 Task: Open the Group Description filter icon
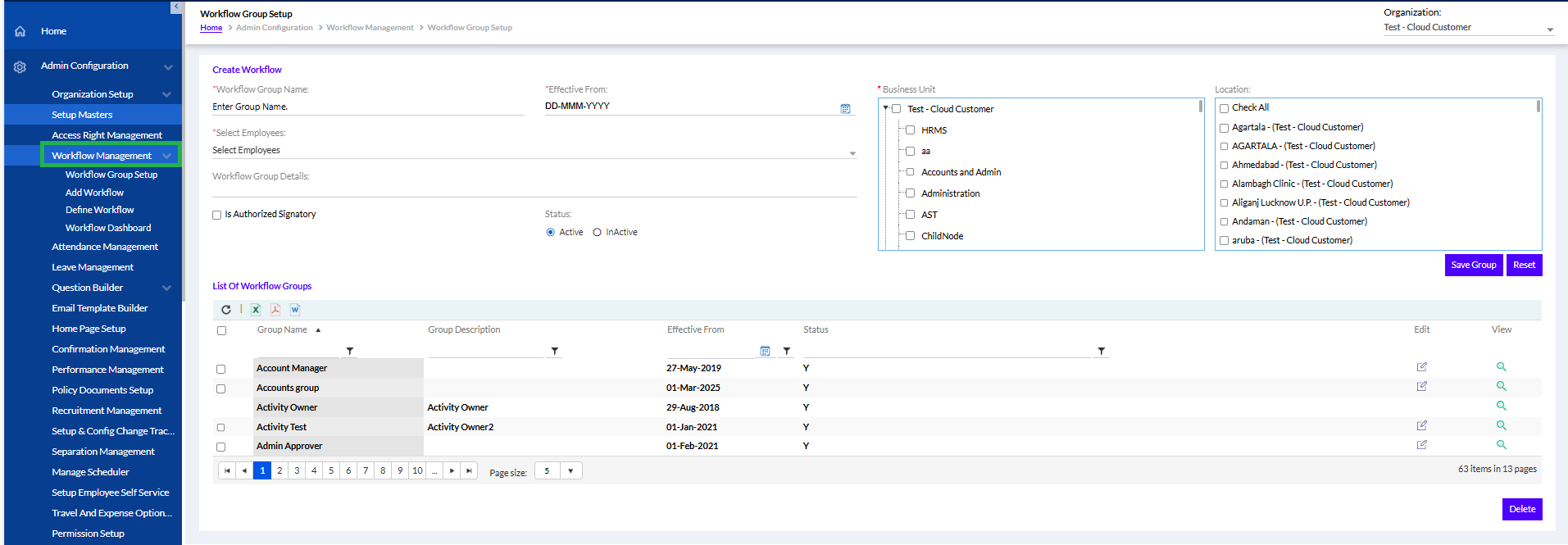point(554,351)
